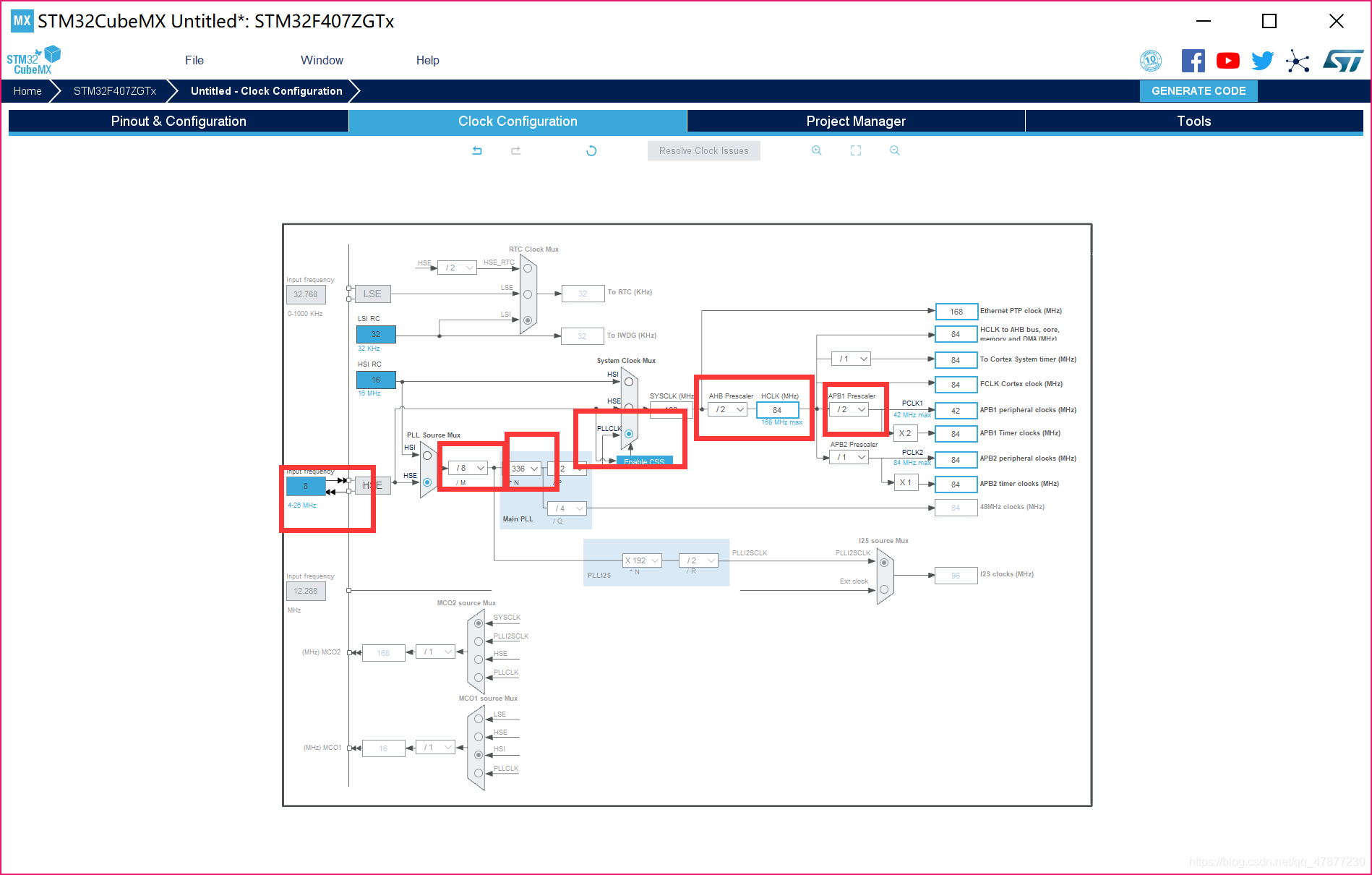The width and height of the screenshot is (1372, 875).
Task: Open the ST 10-year anniversary badge
Action: tap(1151, 61)
